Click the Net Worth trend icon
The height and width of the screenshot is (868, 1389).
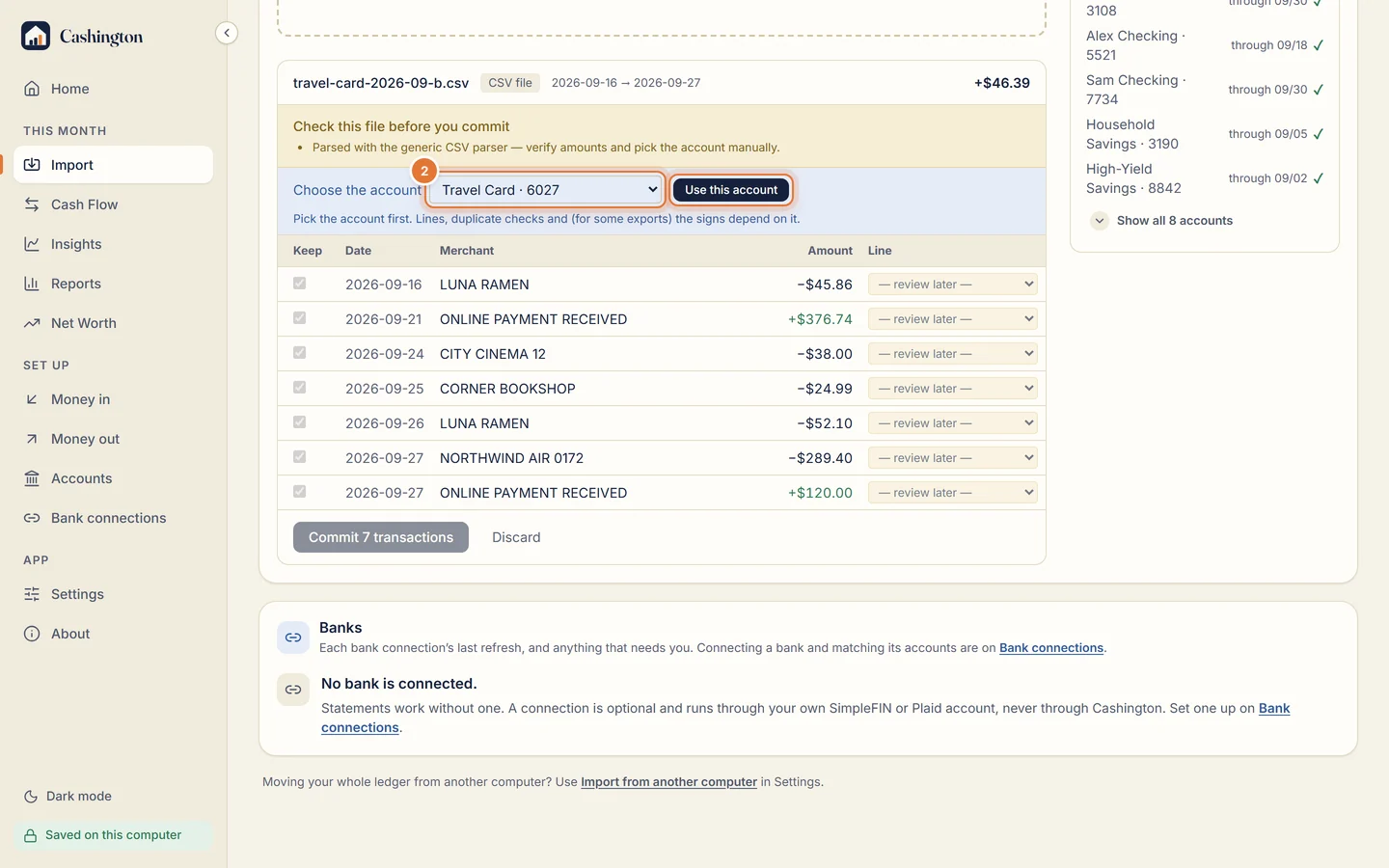(x=32, y=323)
